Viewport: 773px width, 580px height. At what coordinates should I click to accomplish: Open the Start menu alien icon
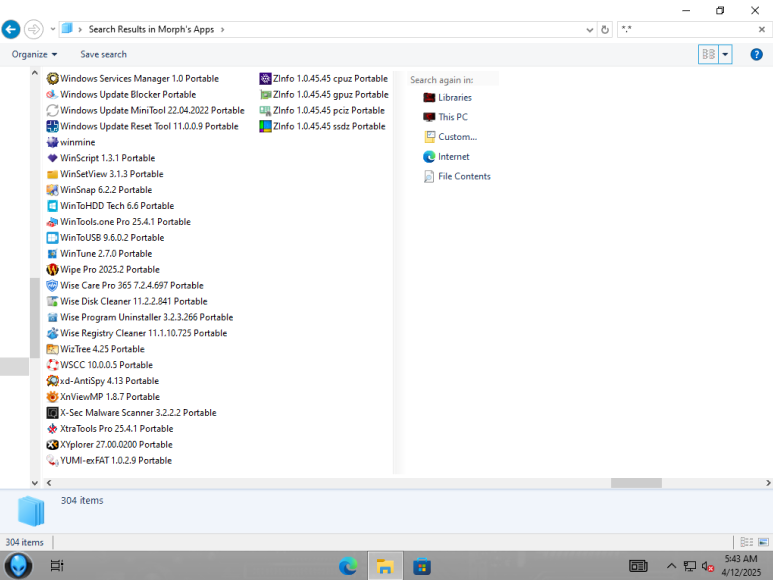[x=19, y=566]
